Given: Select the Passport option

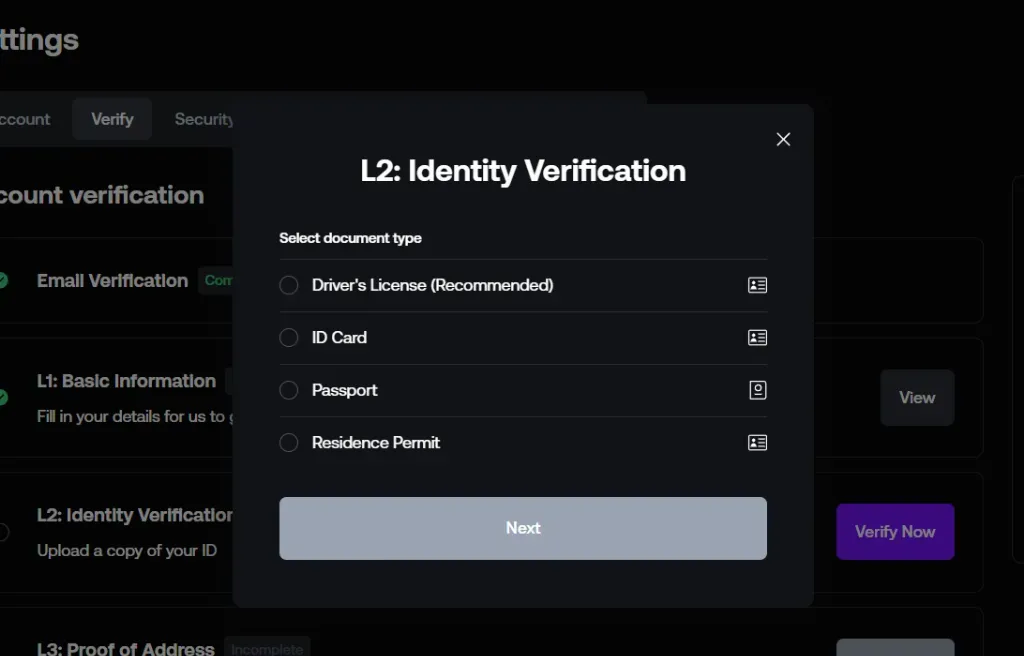Looking at the screenshot, I should click(288, 390).
